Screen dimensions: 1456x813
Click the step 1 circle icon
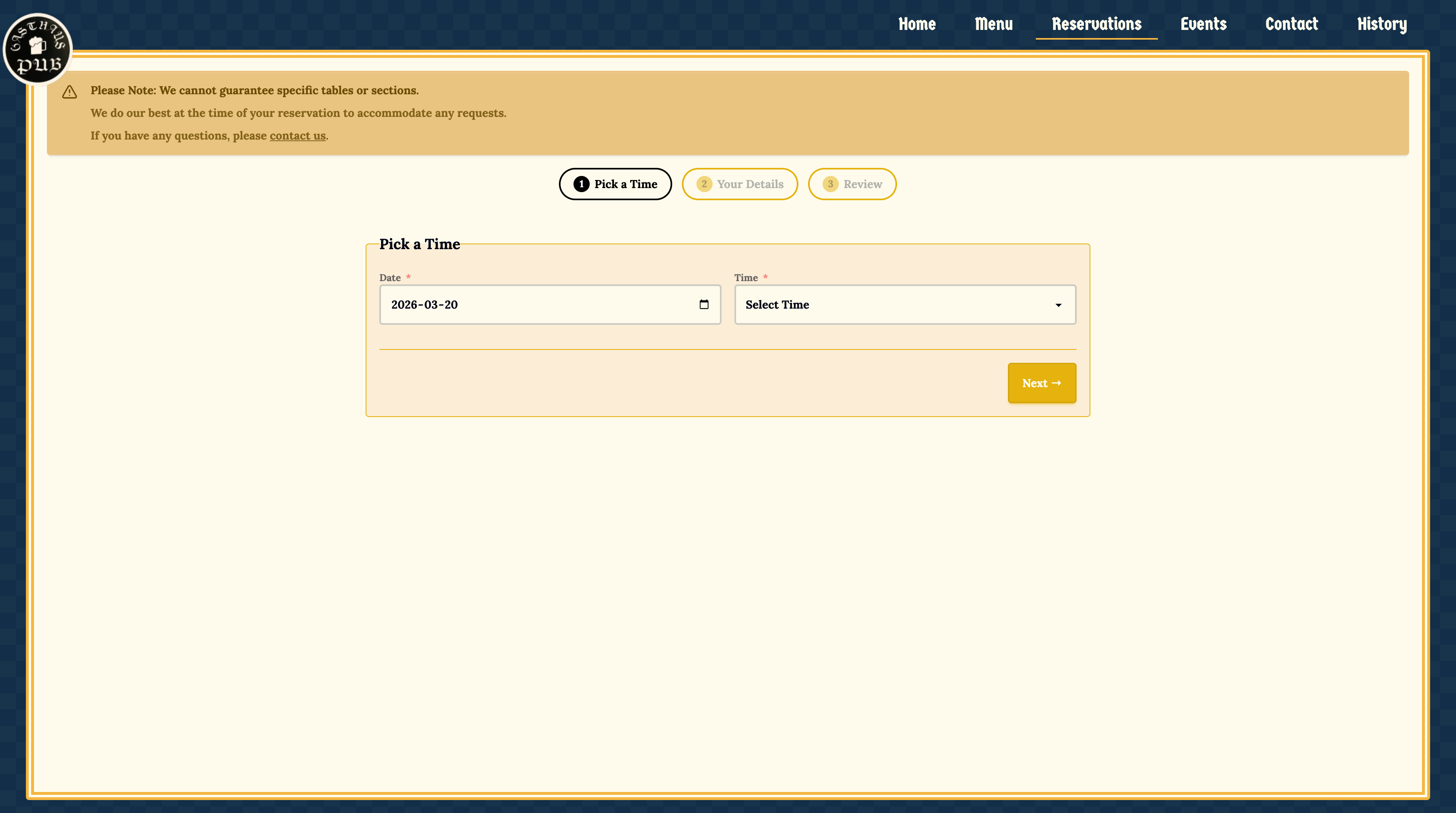(x=582, y=184)
